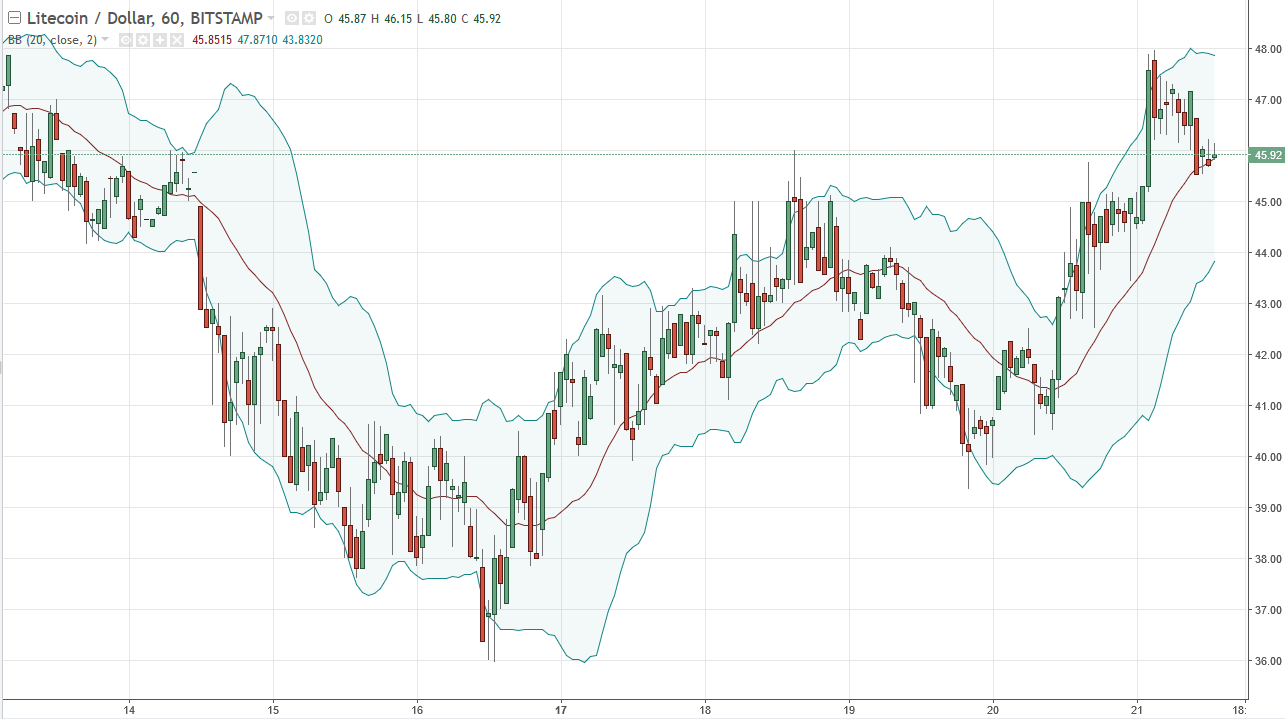
Task: Click the 43.00 price axis label
Action: pos(1267,304)
